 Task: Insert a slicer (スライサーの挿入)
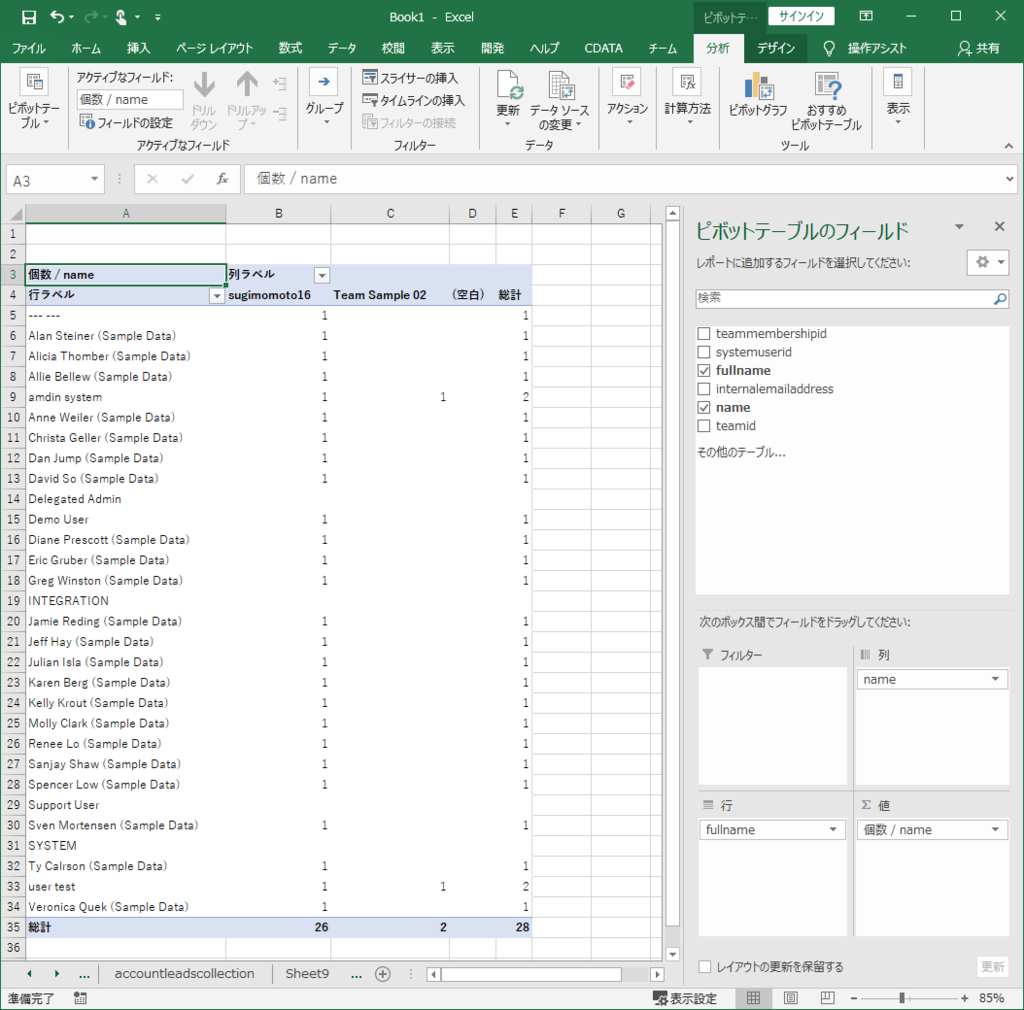pos(410,78)
